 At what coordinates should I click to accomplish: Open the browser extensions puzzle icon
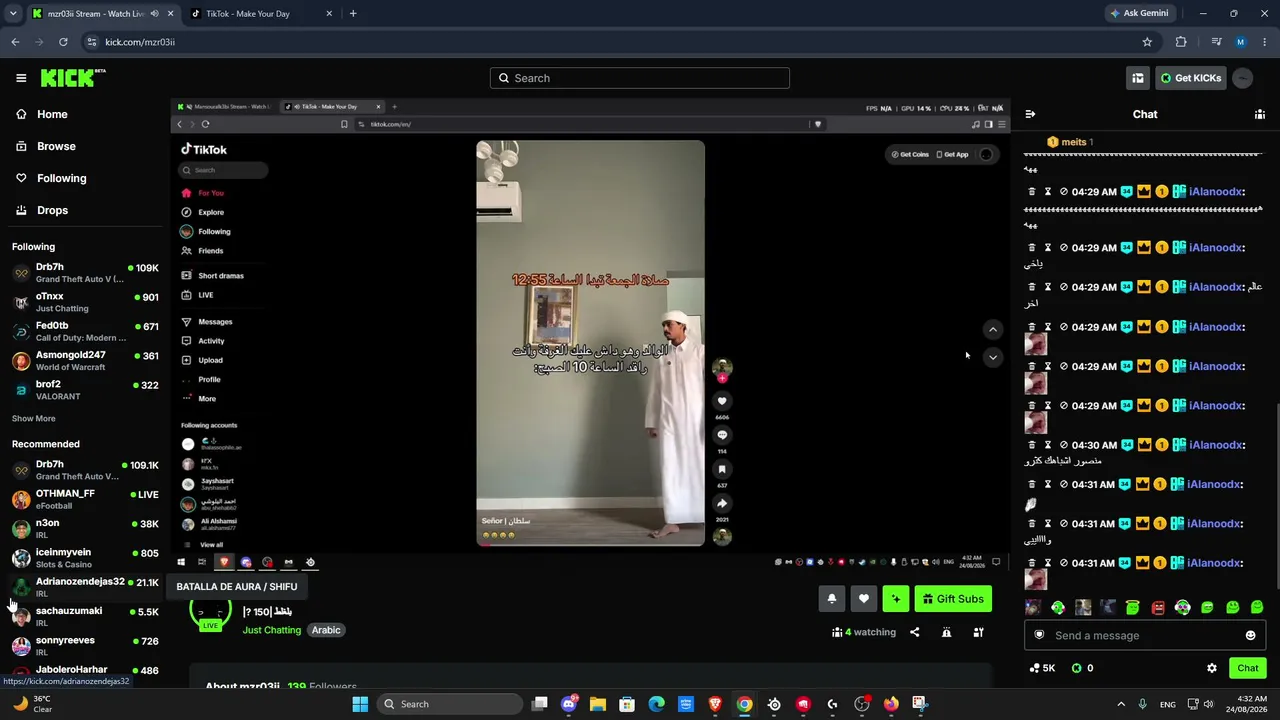coord(1181,42)
